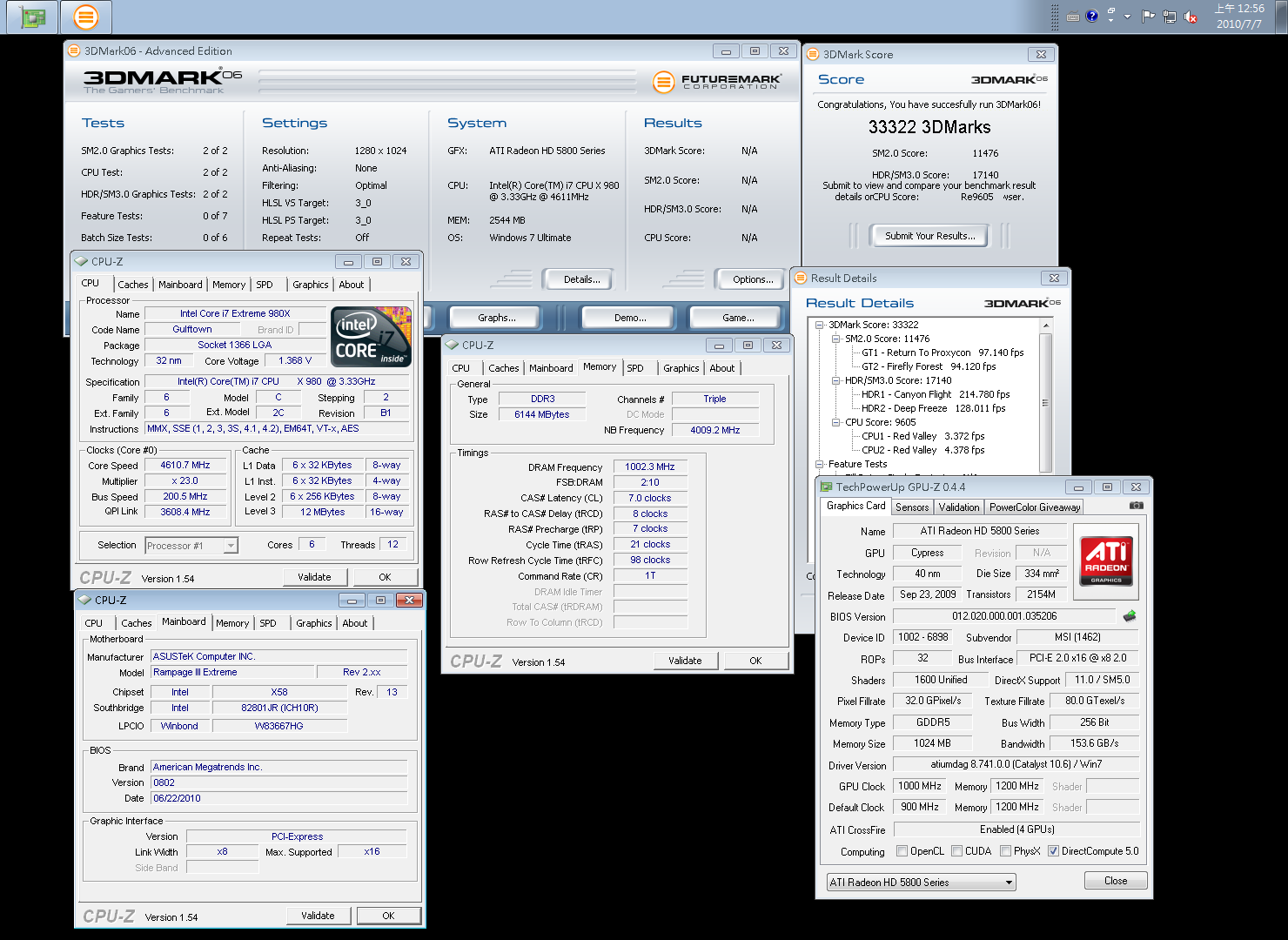This screenshot has height=940, width=1288.
Task: Collapse the SM2.0 Score tree node
Action: (x=836, y=339)
